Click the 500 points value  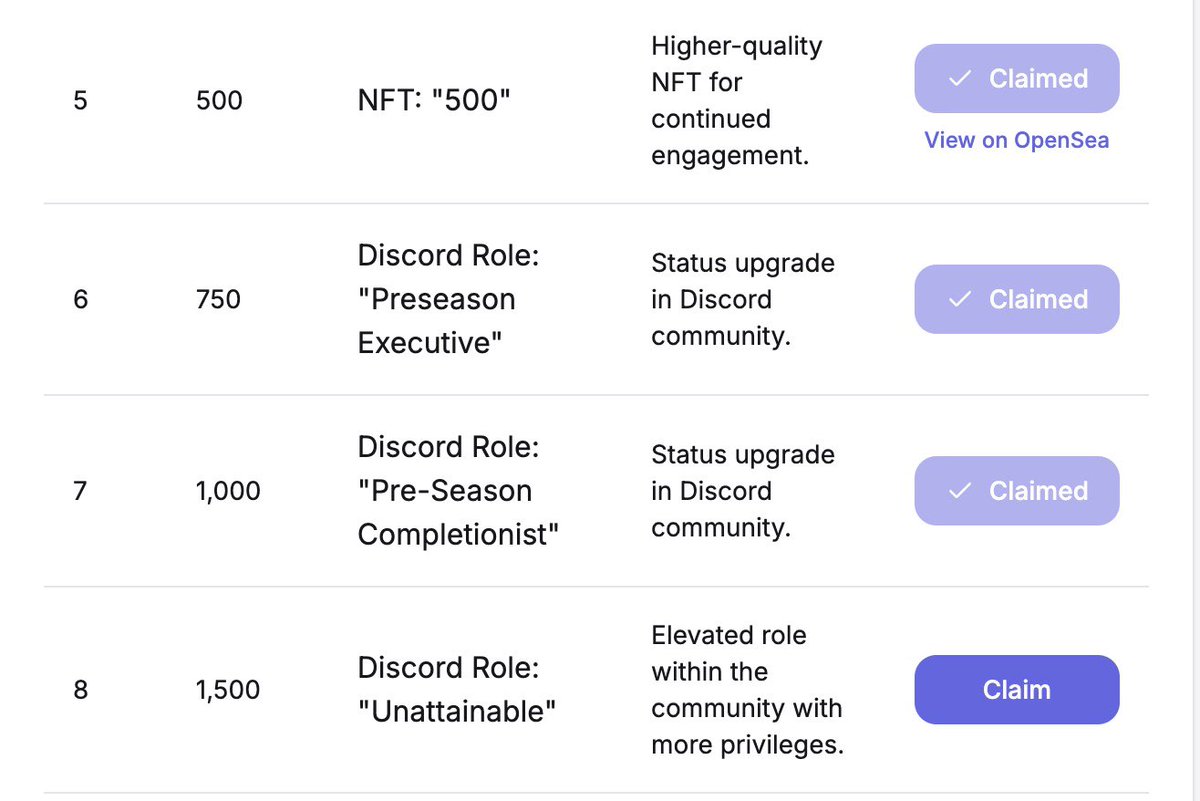220,101
